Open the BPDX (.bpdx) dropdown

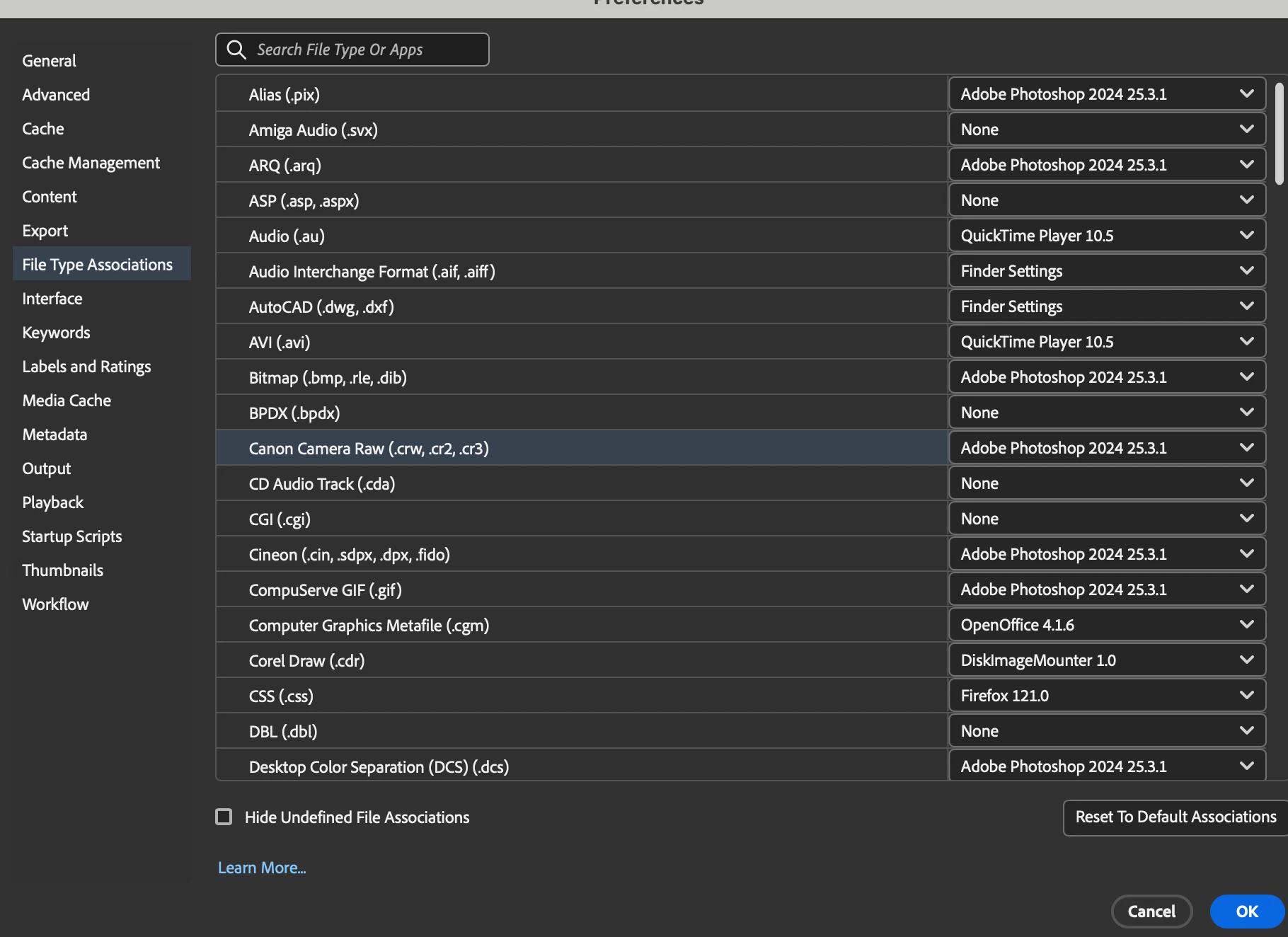click(x=1107, y=413)
